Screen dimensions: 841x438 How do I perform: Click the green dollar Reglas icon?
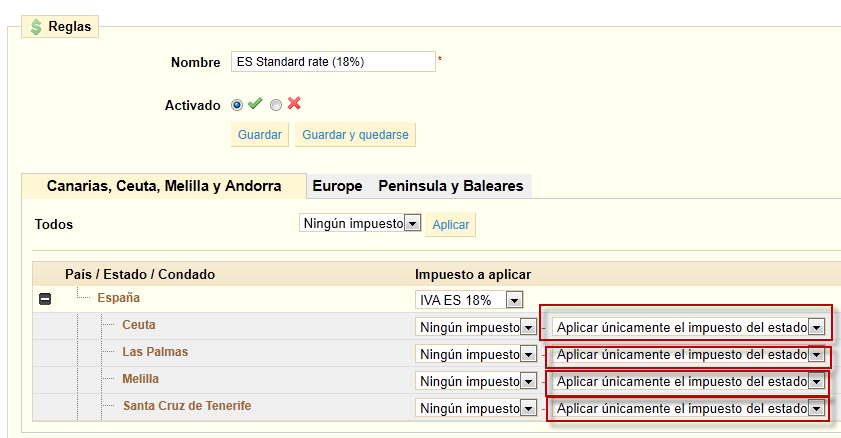pos(36,27)
